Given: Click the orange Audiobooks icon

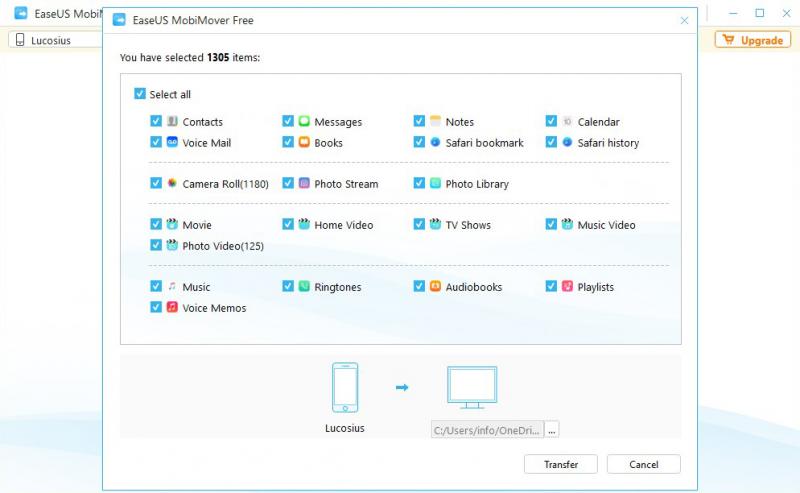Looking at the screenshot, I should pos(435,286).
